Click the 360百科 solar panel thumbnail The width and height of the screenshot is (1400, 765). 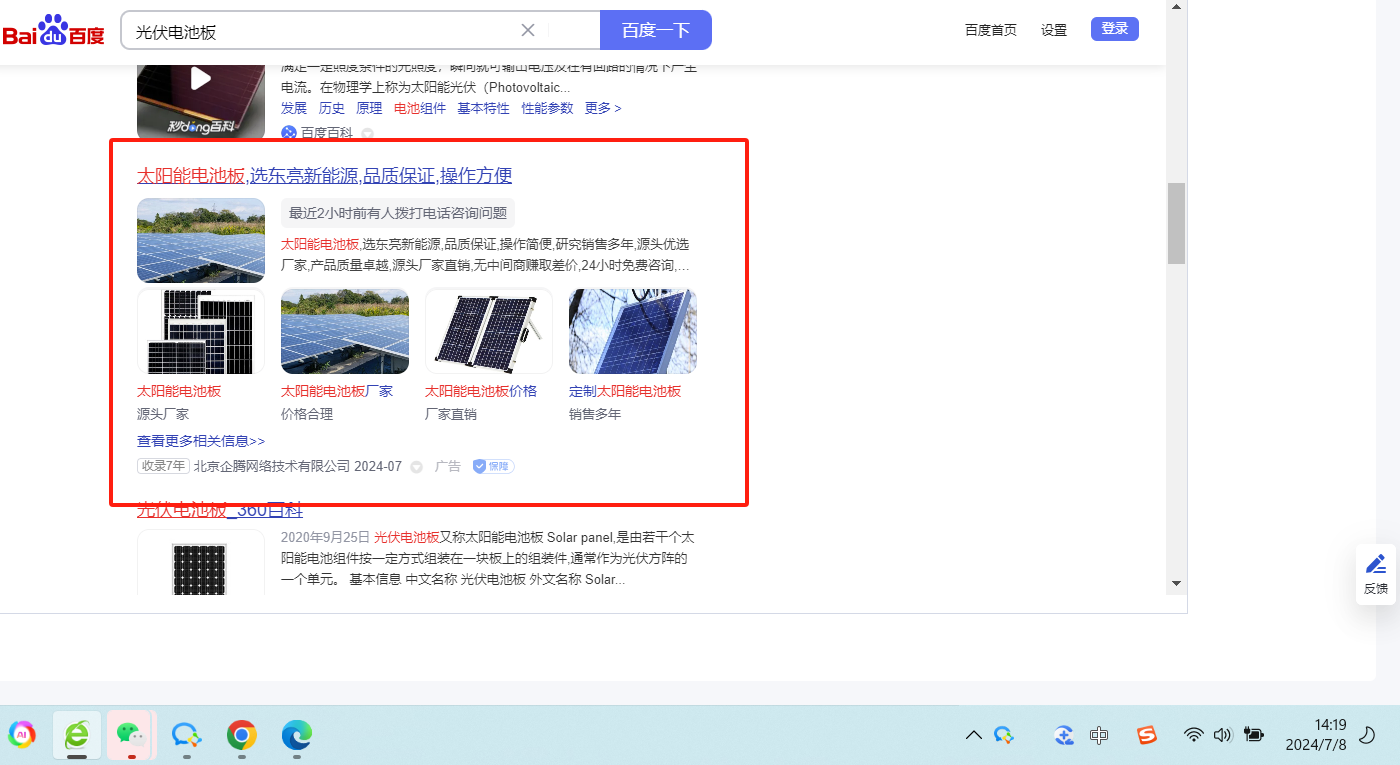pos(201,563)
